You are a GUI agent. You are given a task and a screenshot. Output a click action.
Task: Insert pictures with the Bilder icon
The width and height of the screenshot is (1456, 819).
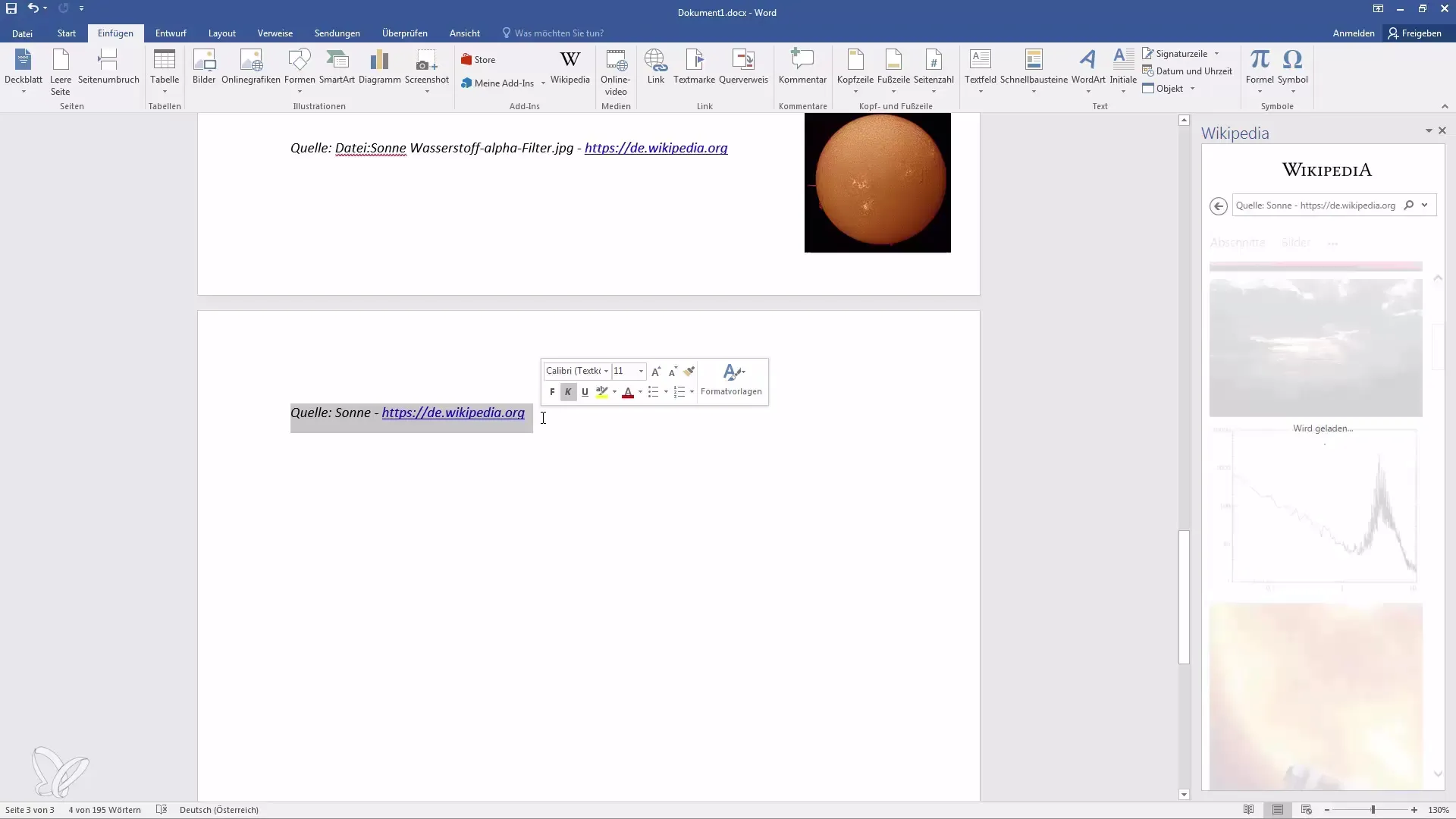click(204, 67)
